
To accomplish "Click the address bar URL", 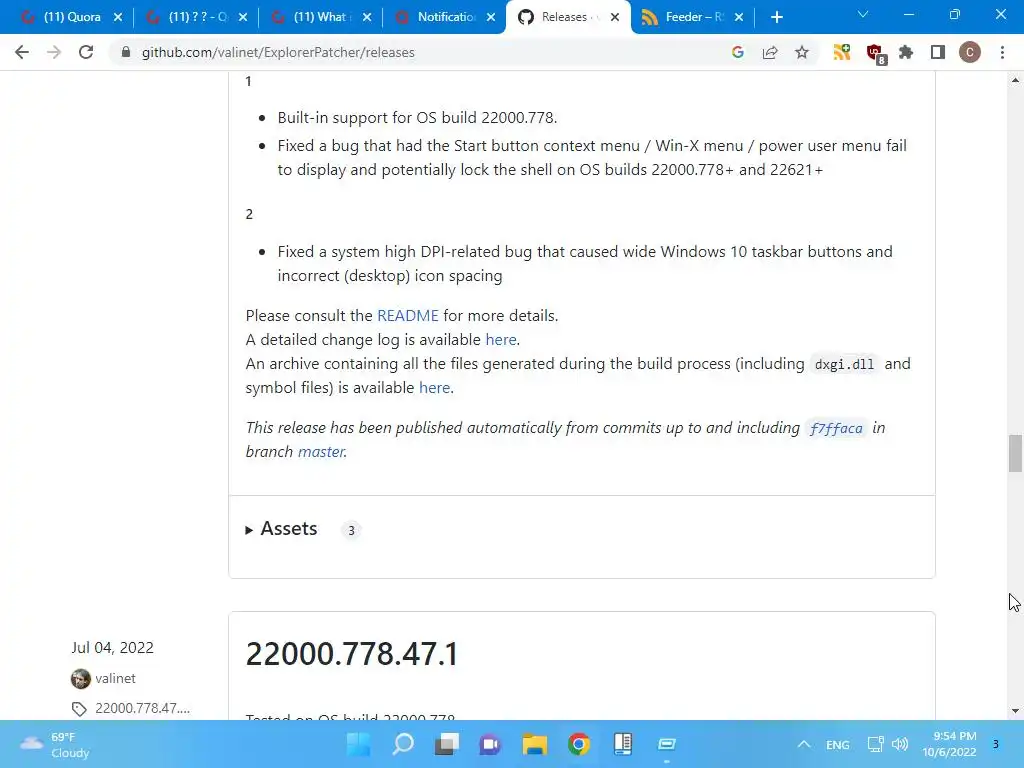I will click(x=278, y=52).
